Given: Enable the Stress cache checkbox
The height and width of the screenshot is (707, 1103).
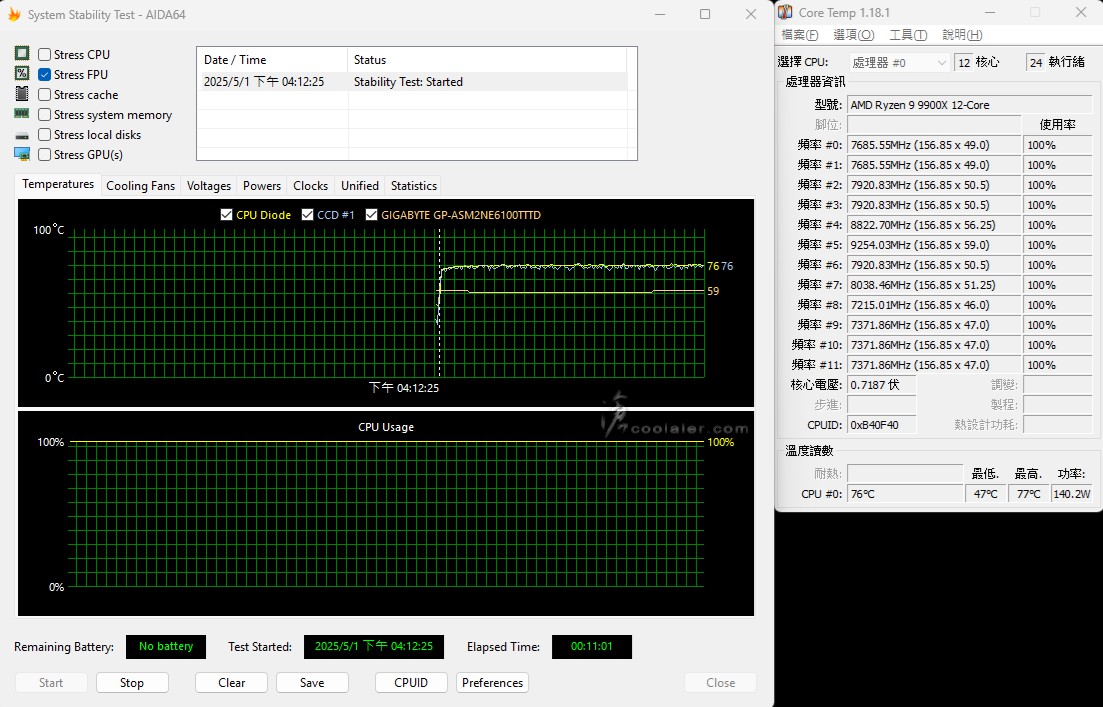Looking at the screenshot, I should click(44, 94).
